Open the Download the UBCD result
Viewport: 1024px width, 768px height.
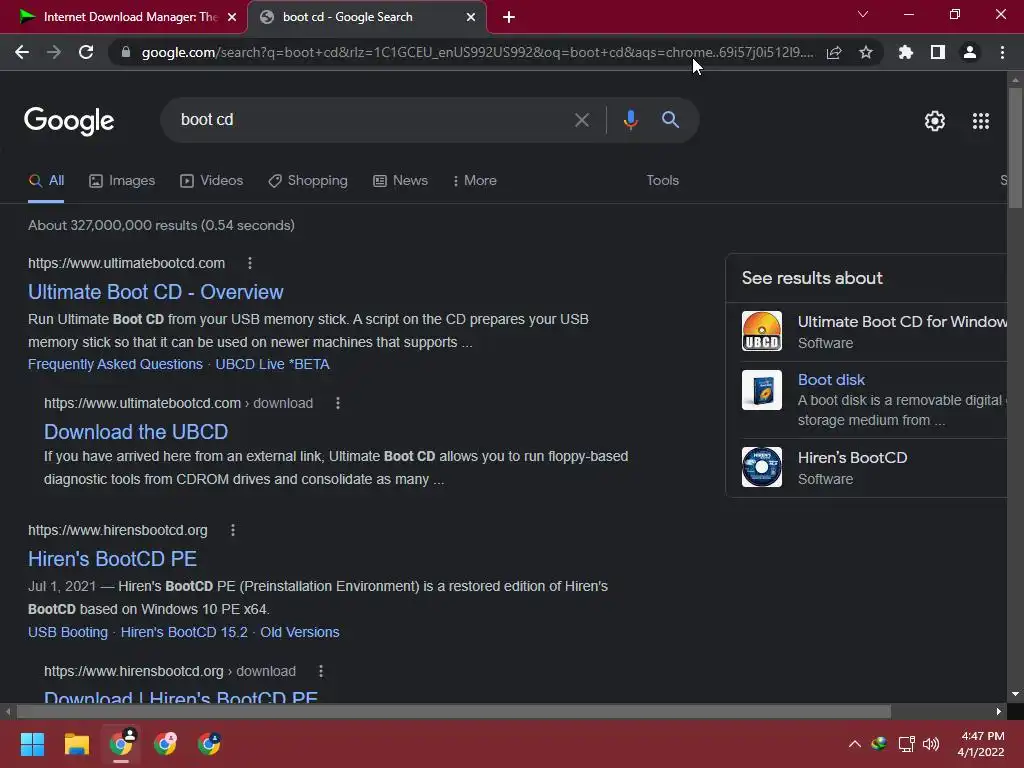(x=136, y=432)
